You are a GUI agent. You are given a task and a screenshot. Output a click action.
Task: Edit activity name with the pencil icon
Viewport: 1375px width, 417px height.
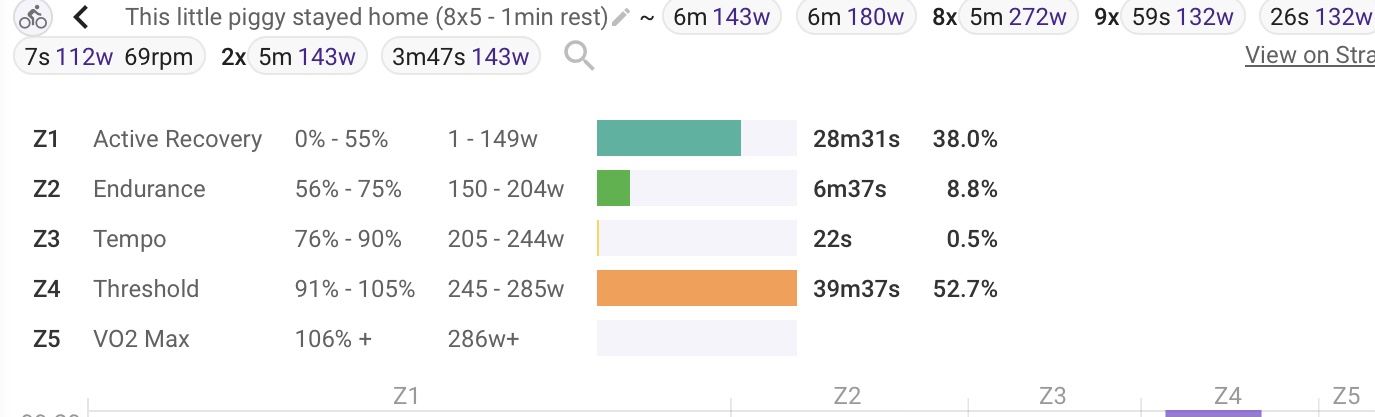(621, 17)
